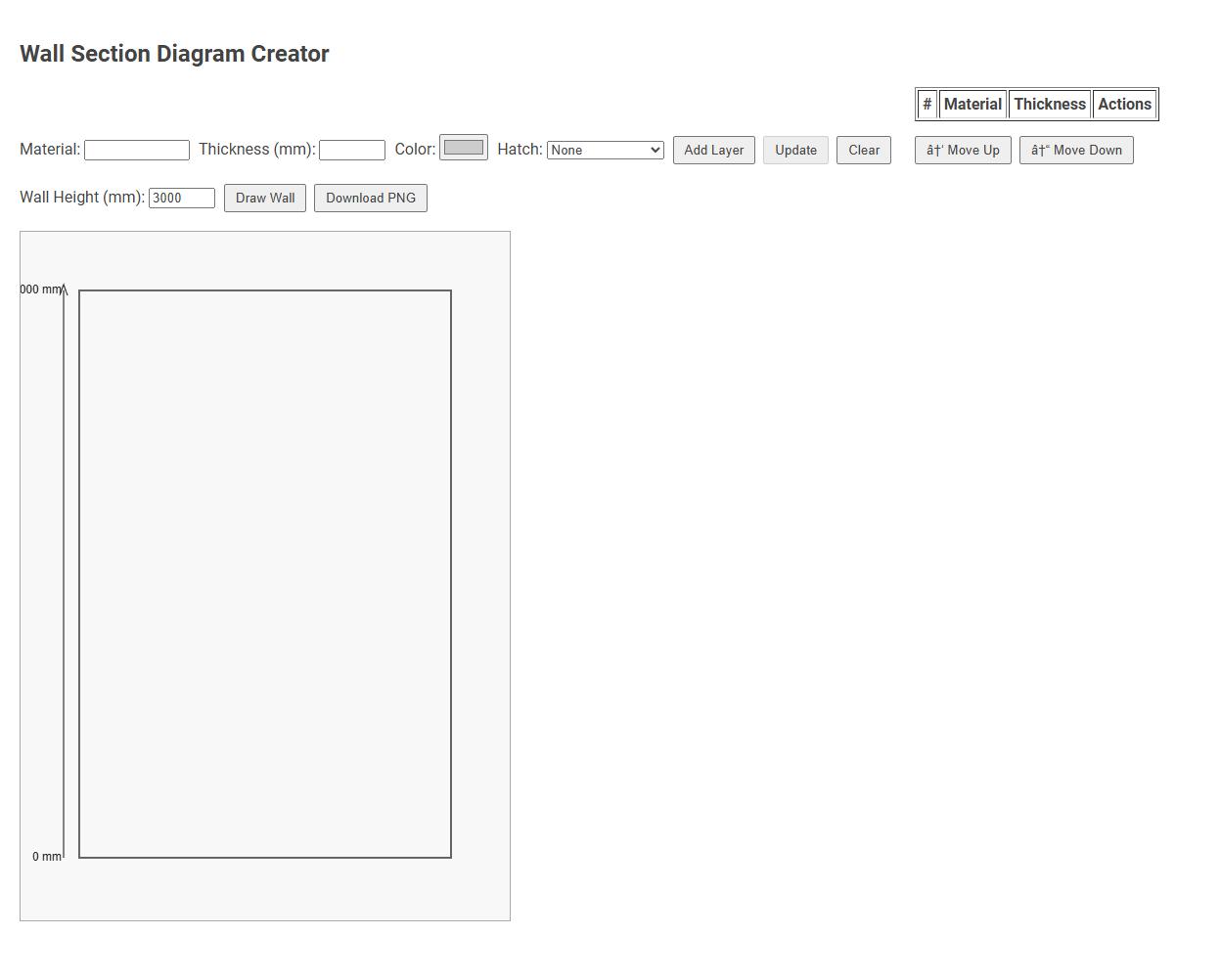Click the Actions column header
Screen dimensions: 1221x980
tap(1124, 104)
